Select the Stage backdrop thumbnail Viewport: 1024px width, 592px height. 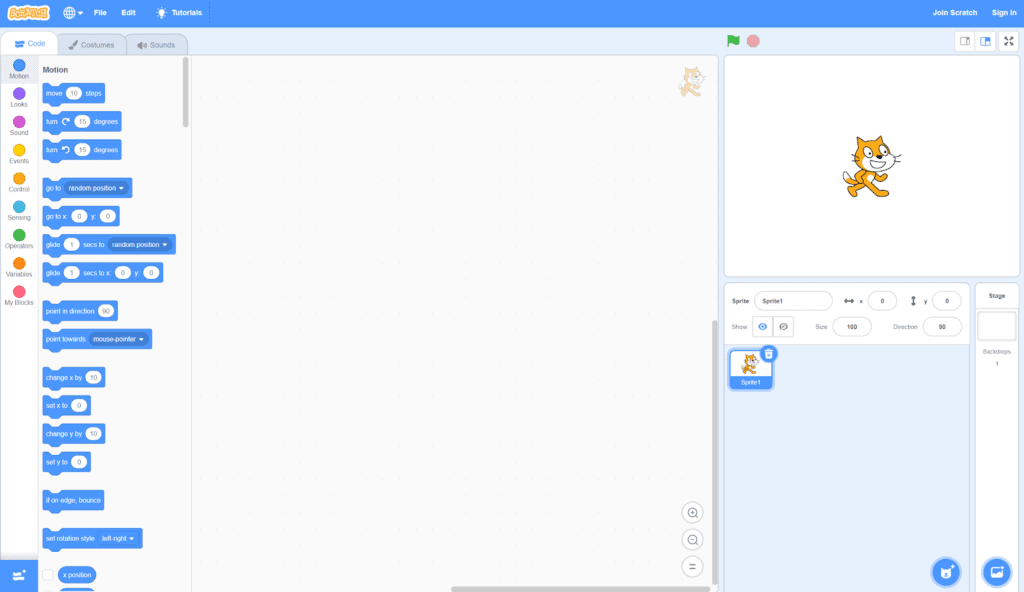tap(997, 326)
